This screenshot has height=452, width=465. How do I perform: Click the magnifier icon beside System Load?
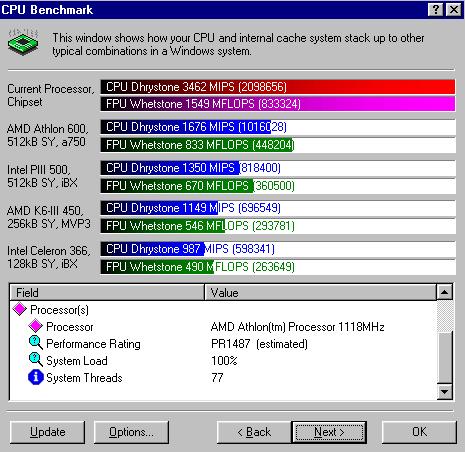click(x=36, y=360)
